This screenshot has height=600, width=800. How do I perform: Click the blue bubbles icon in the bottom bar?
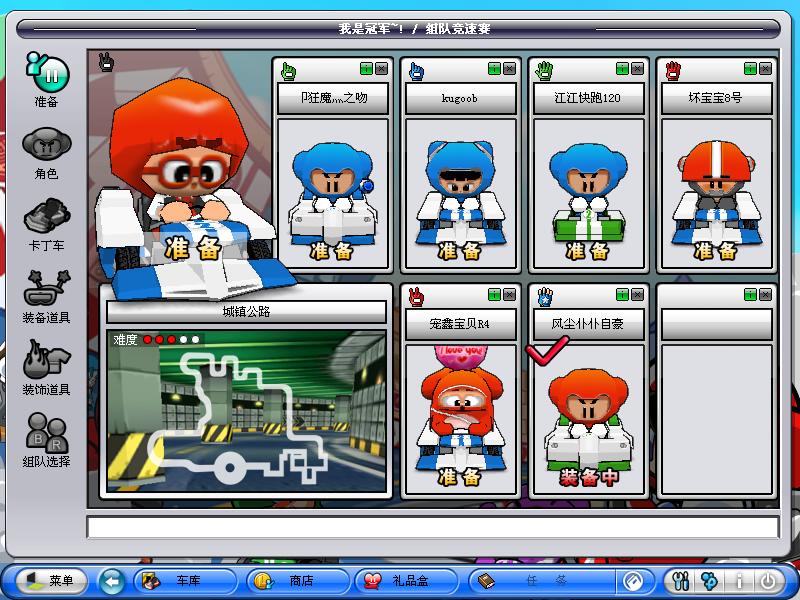[x=709, y=581]
